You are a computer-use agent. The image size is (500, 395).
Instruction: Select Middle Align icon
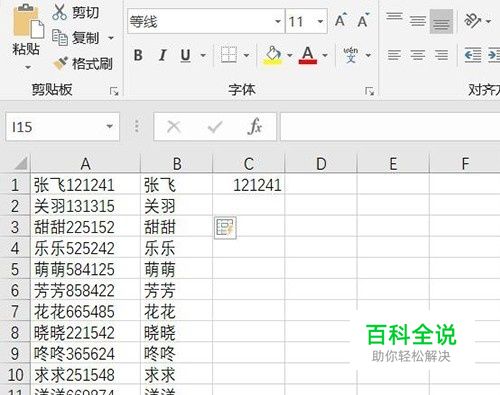point(418,21)
